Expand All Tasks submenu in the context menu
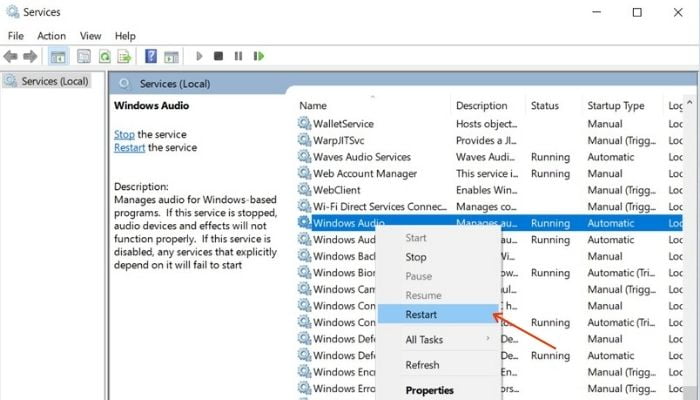The width and height of the screenshot is (700, 400). pos(438,340)
